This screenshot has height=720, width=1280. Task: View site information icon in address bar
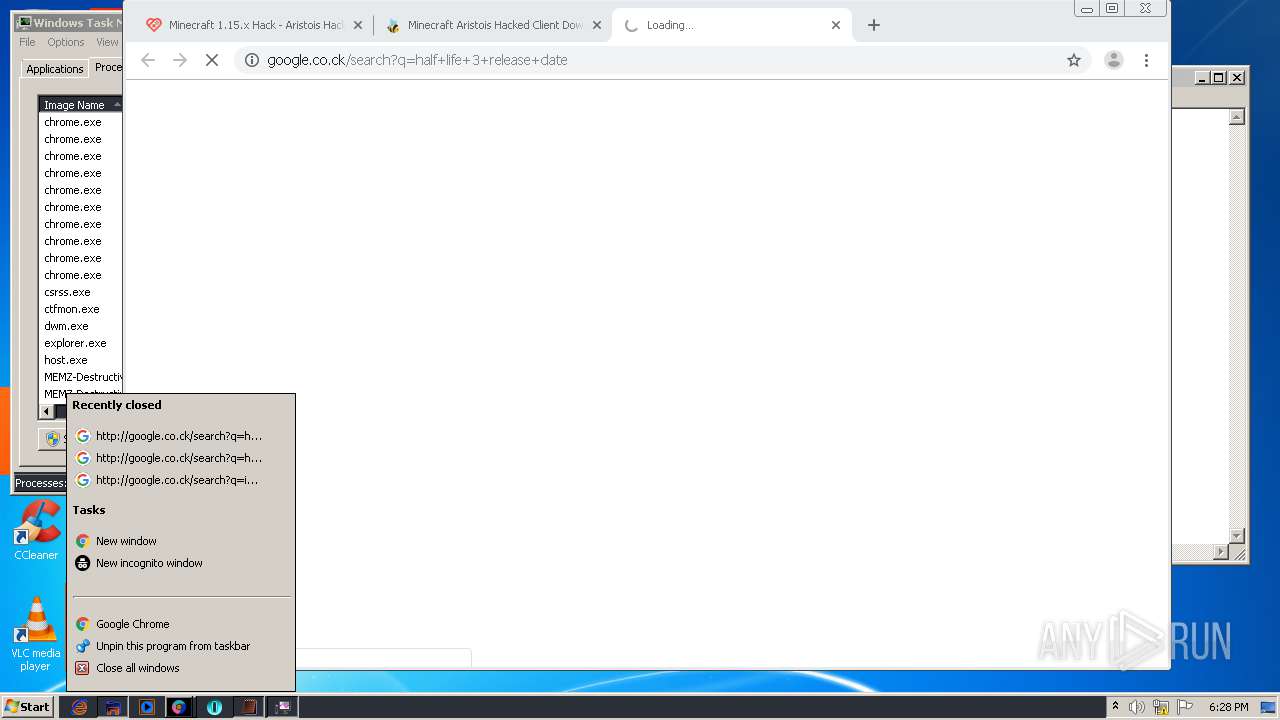[x=252, y=60]
